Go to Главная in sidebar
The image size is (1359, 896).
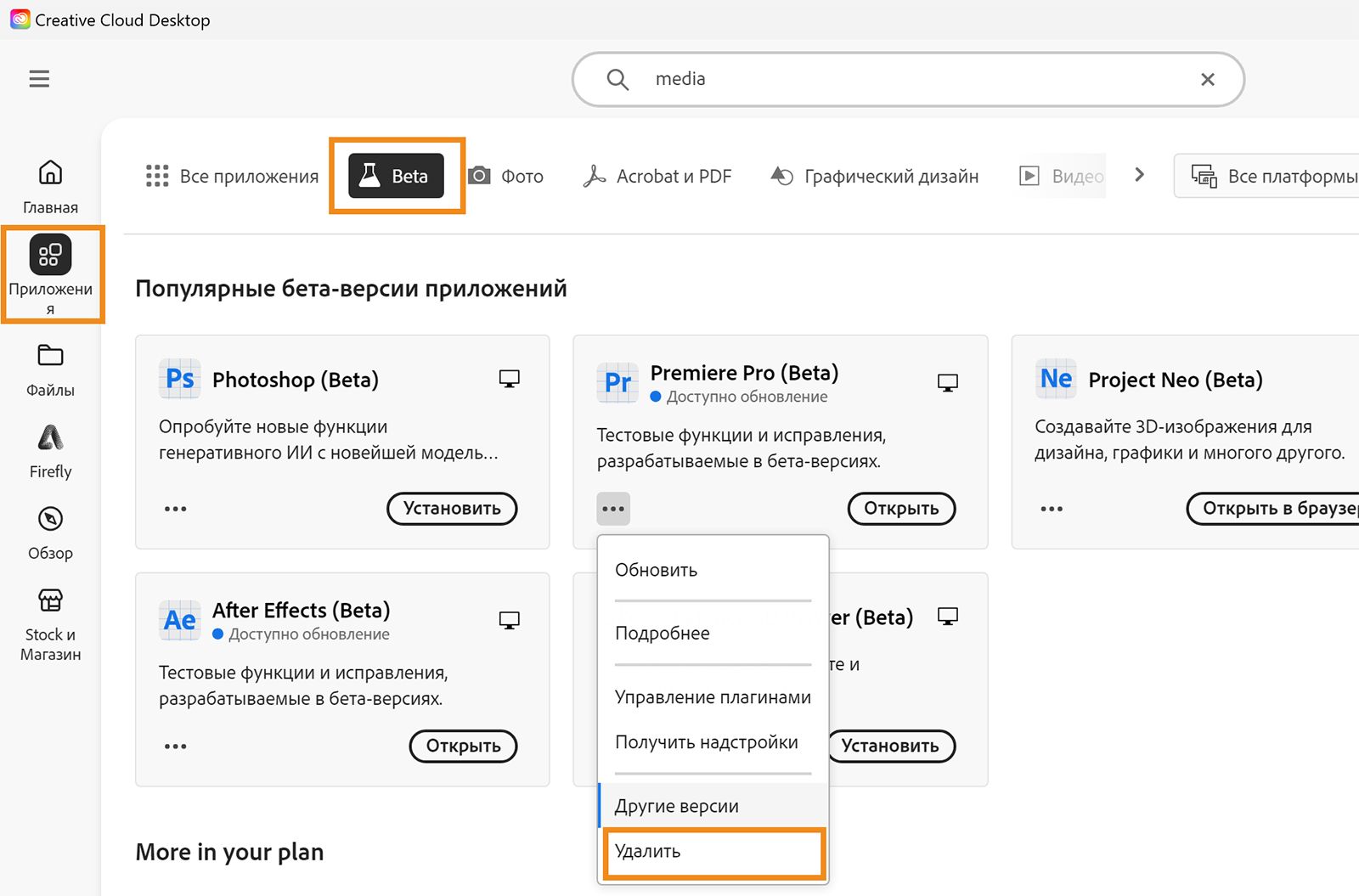tap(50, 187)
